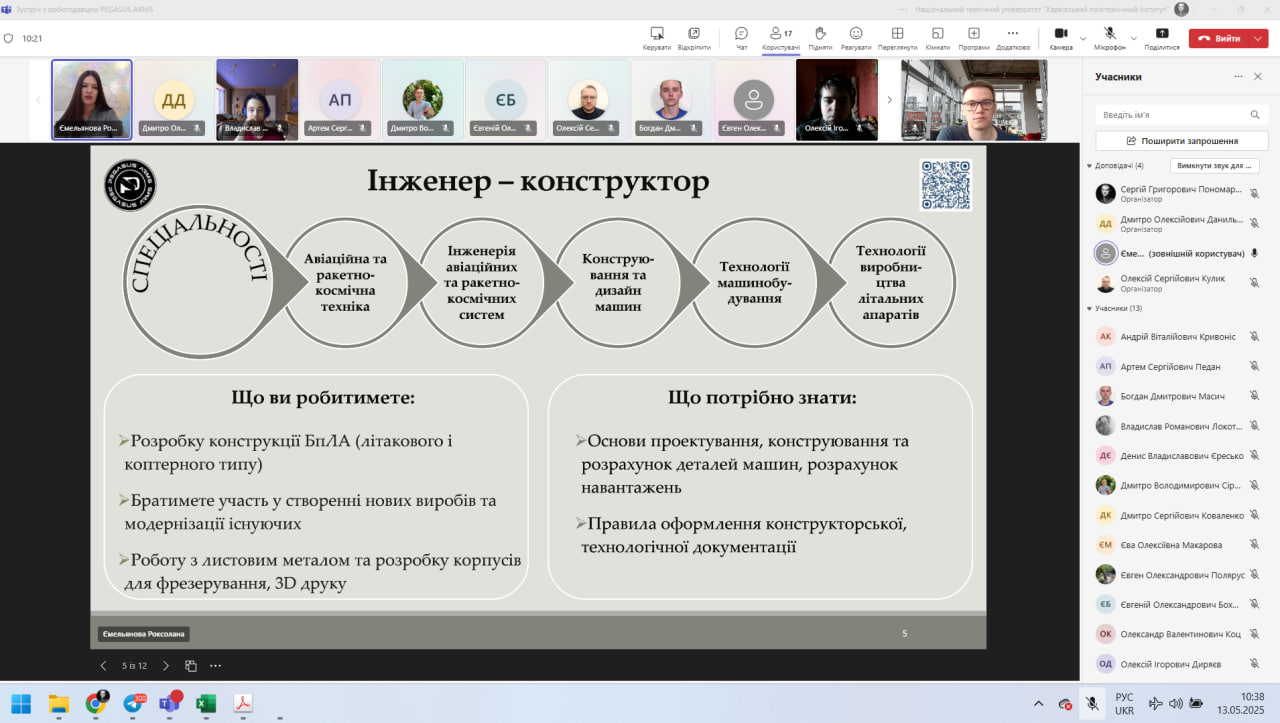Open the Додатково more actions menu
Viewport: 1280px width, 723px height.
(1013, 38)
